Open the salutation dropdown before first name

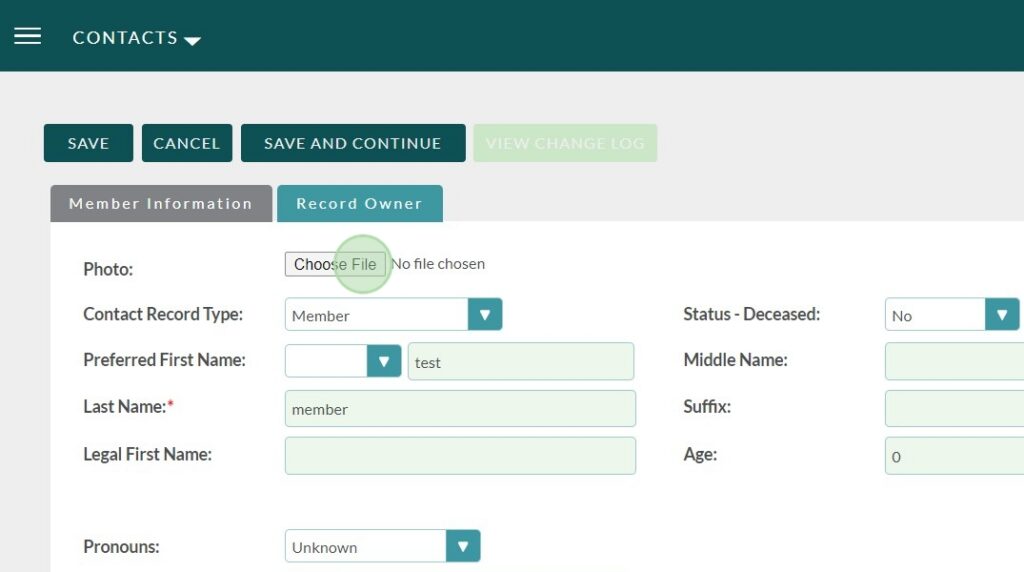click(x=383, y=361)
